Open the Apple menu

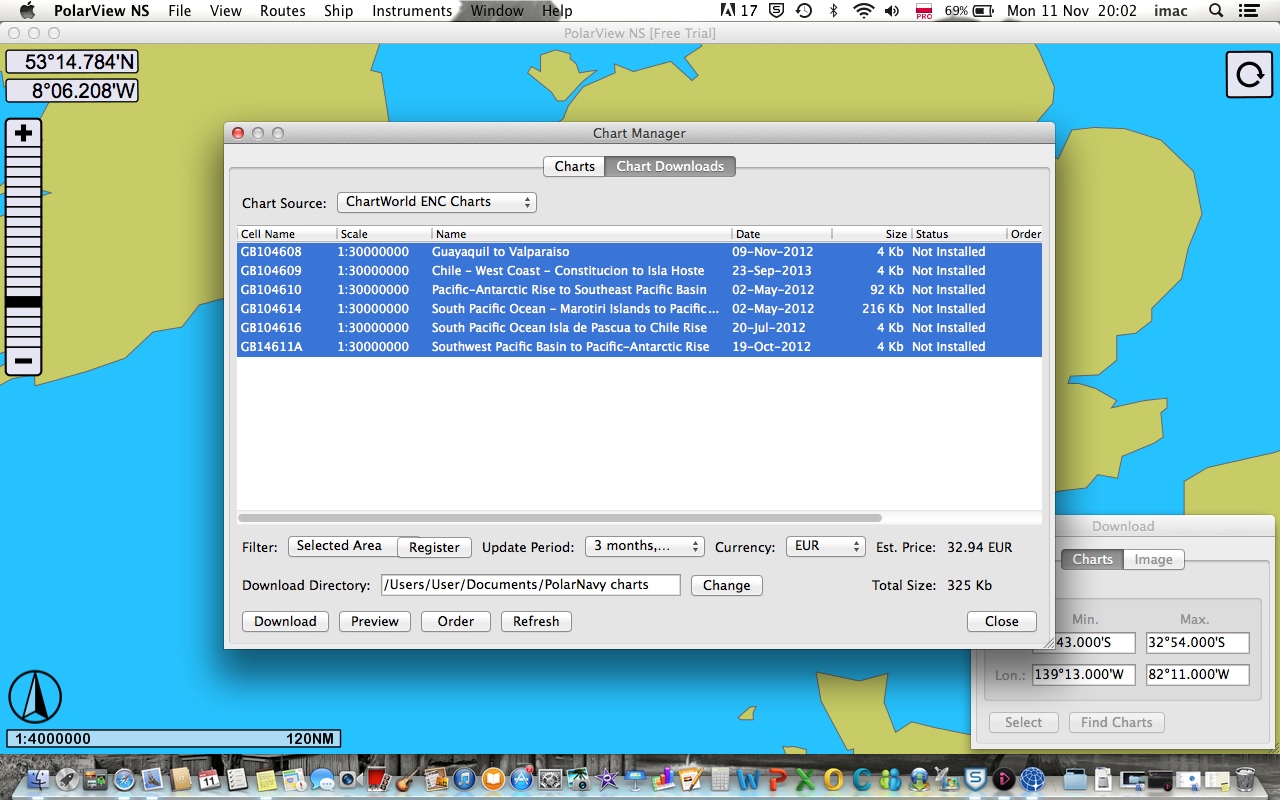pos(27,11)
